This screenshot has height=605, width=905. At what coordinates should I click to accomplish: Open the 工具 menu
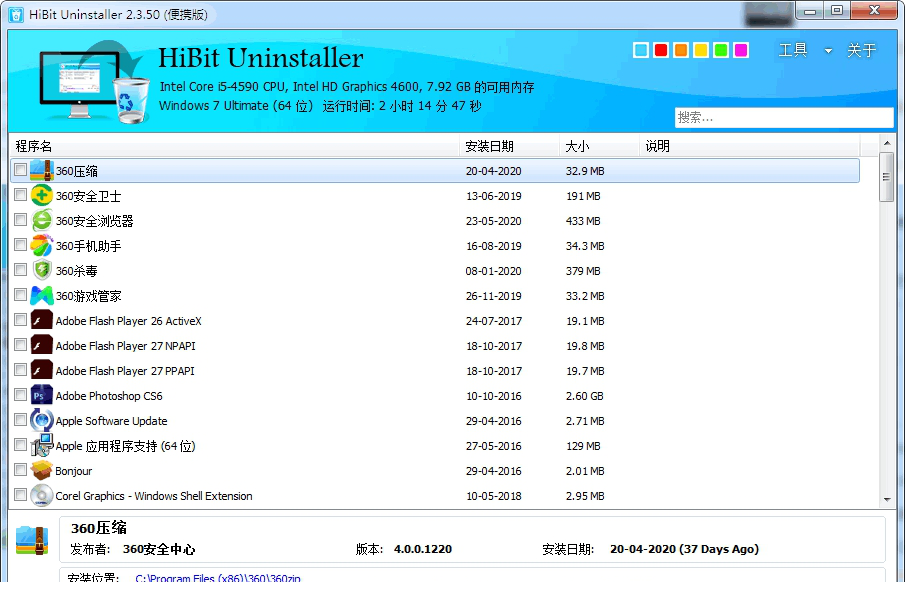793,50
